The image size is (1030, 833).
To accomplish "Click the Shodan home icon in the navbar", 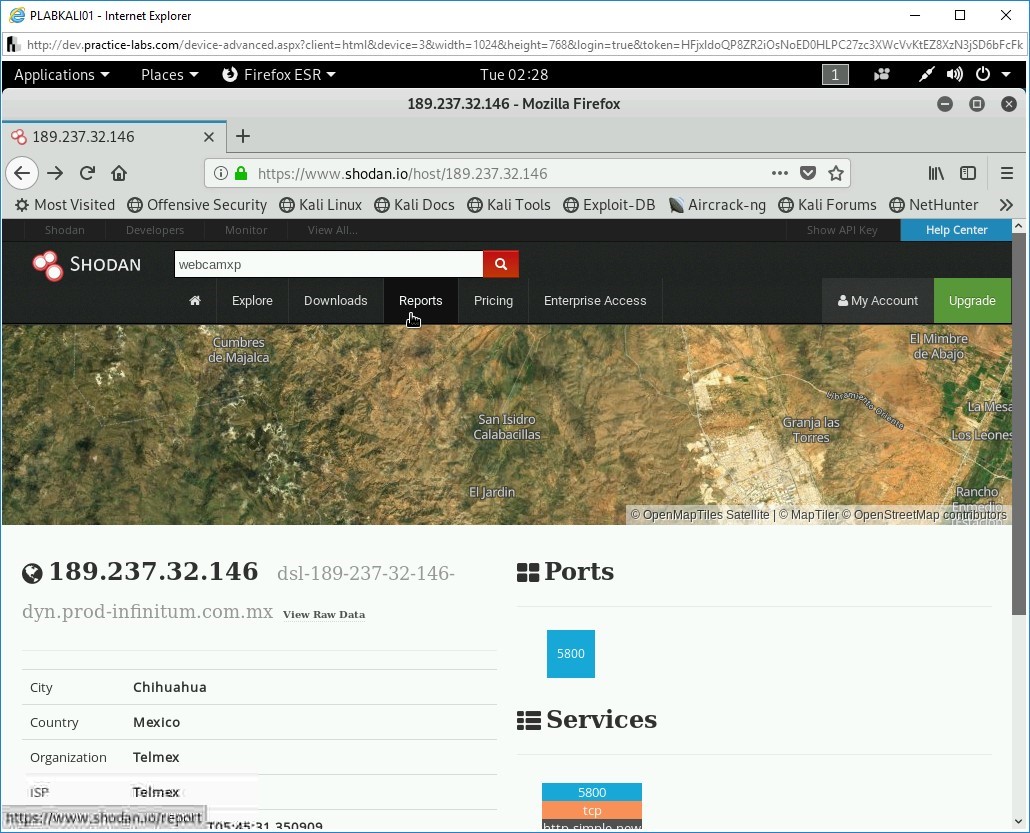I will coord(194,300).
